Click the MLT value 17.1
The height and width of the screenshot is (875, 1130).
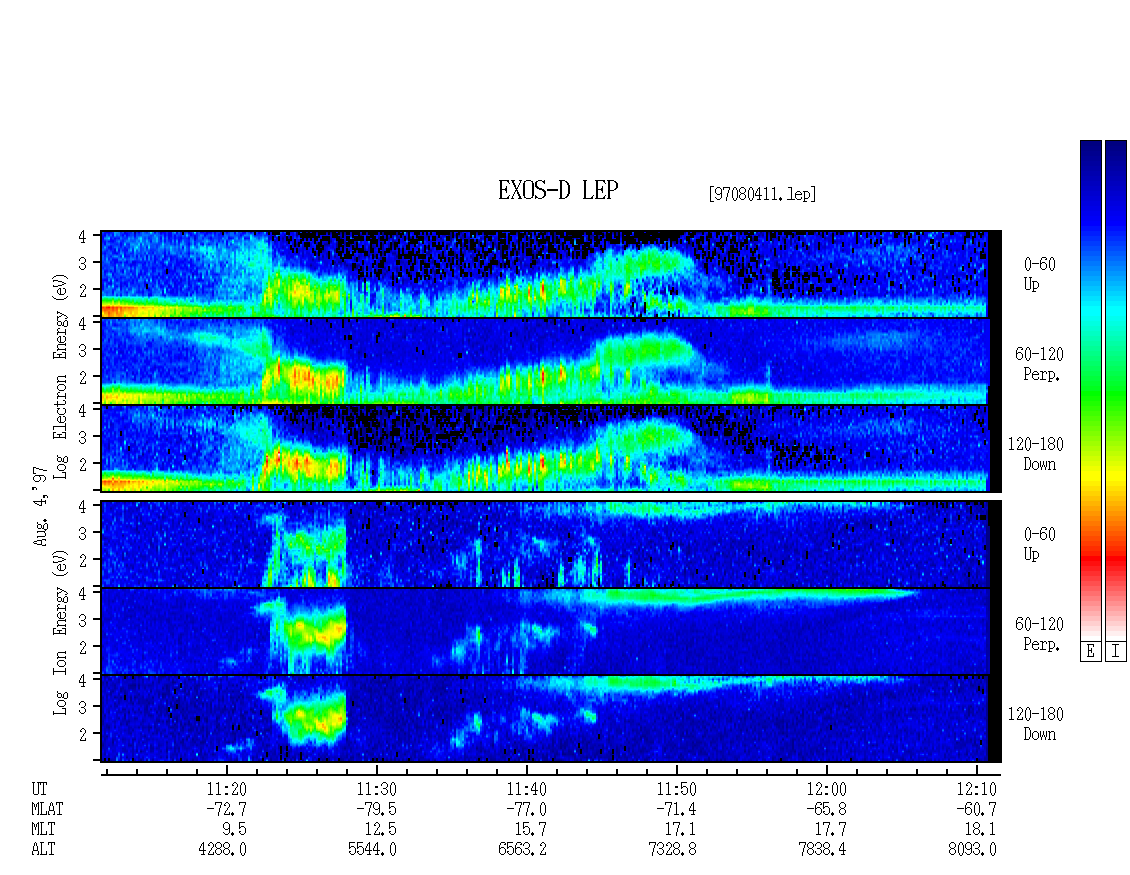coord(680,830)
